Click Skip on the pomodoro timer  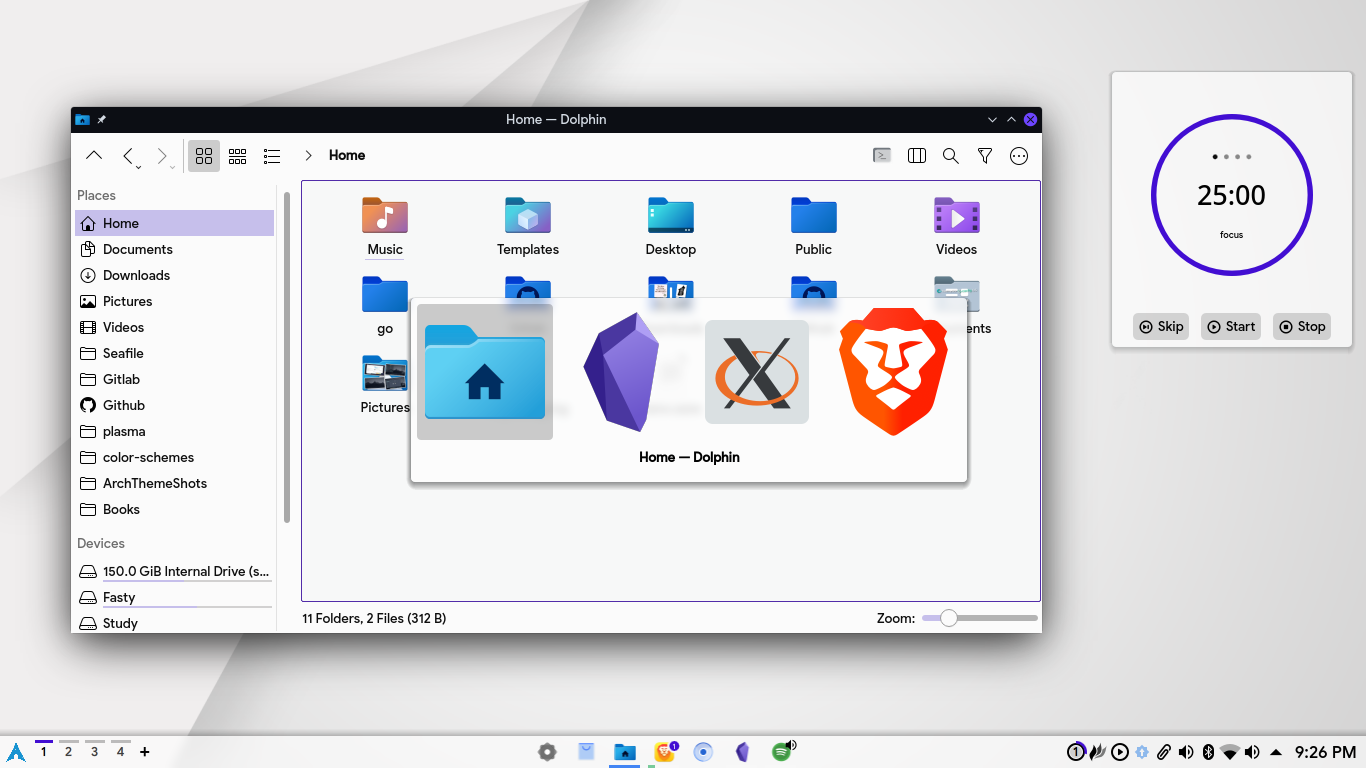pos(1161,326)
